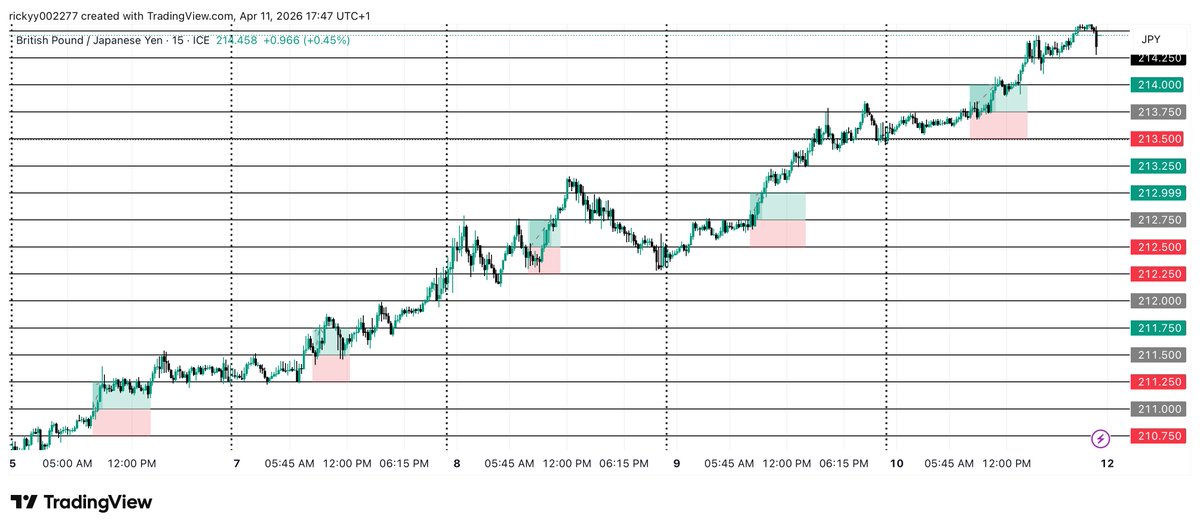Select the gray 212.750 price label
1200x529 pixels.
coord(1157,220)
